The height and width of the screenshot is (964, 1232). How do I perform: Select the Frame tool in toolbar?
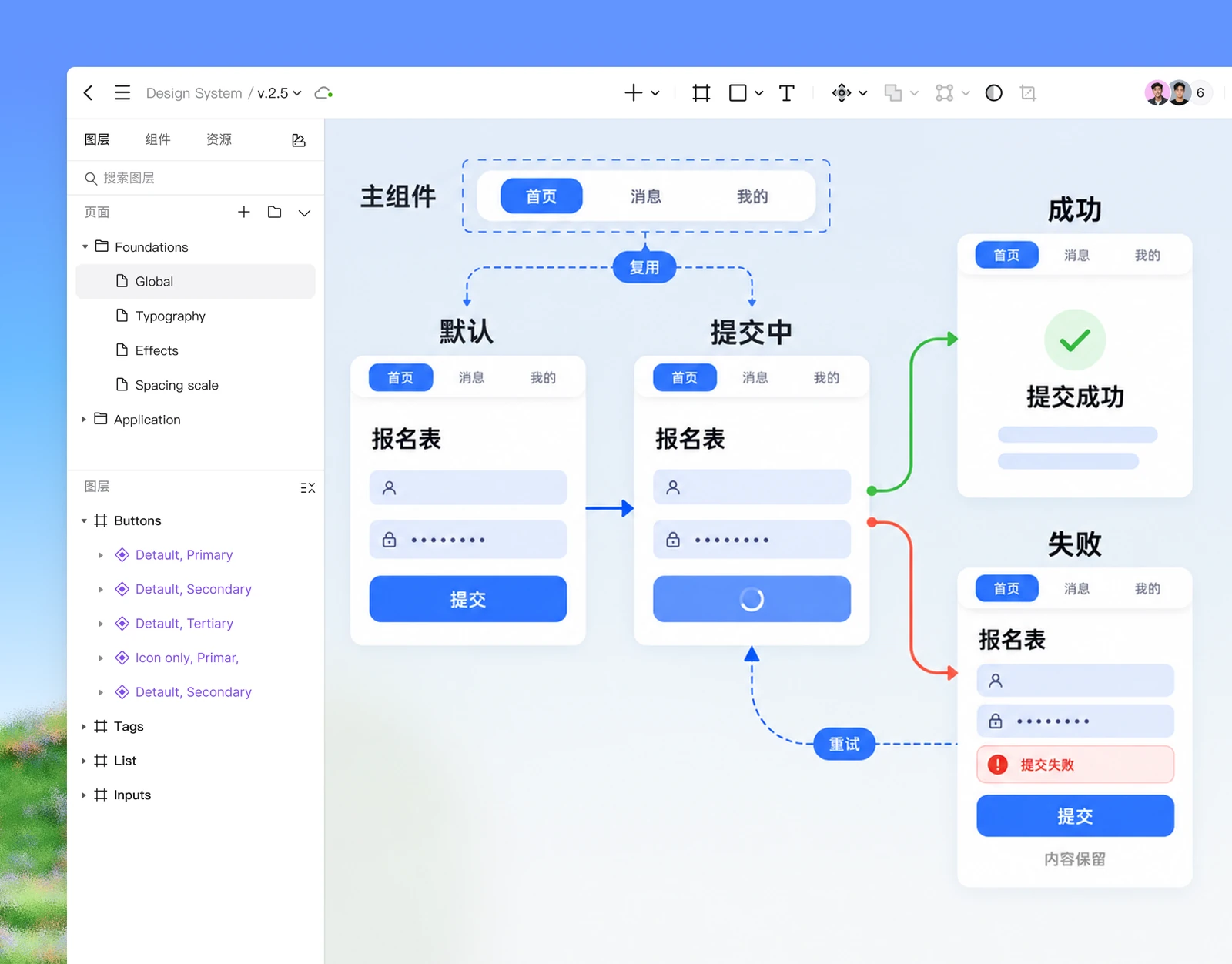[x=701, y=93]
